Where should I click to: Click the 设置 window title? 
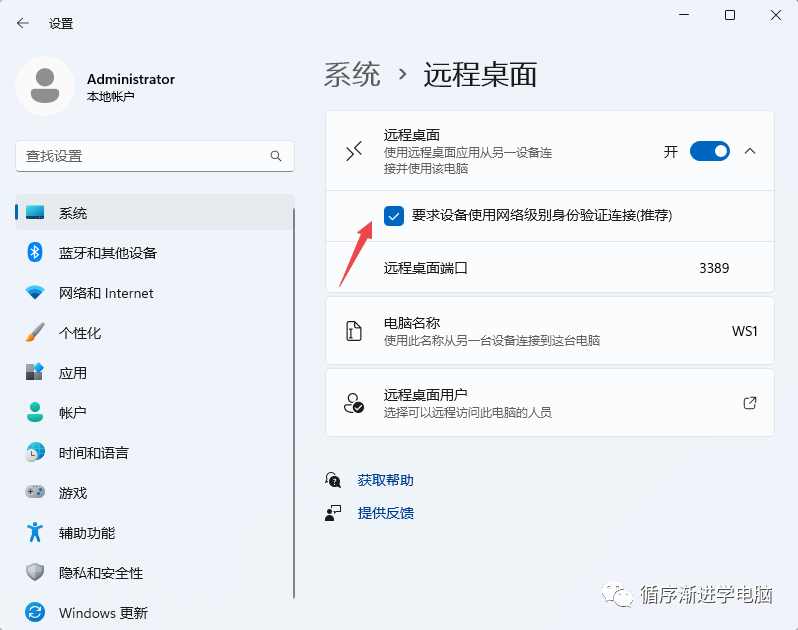tap(61, 23)
